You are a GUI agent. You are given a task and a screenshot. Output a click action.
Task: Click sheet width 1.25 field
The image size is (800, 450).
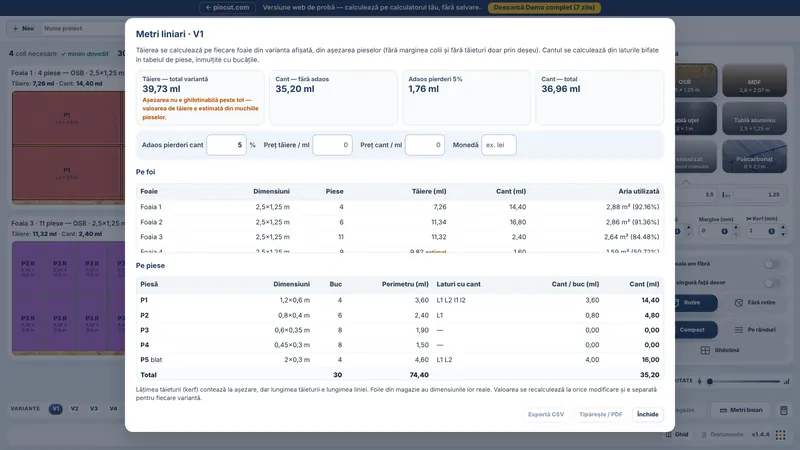click(759, 194)
